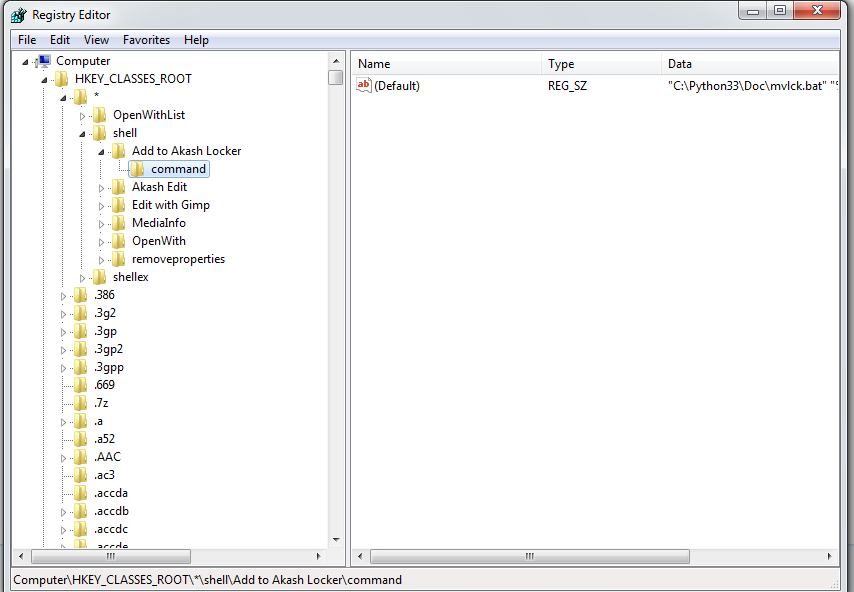Open the Edit menu

[x=60, y=40]
